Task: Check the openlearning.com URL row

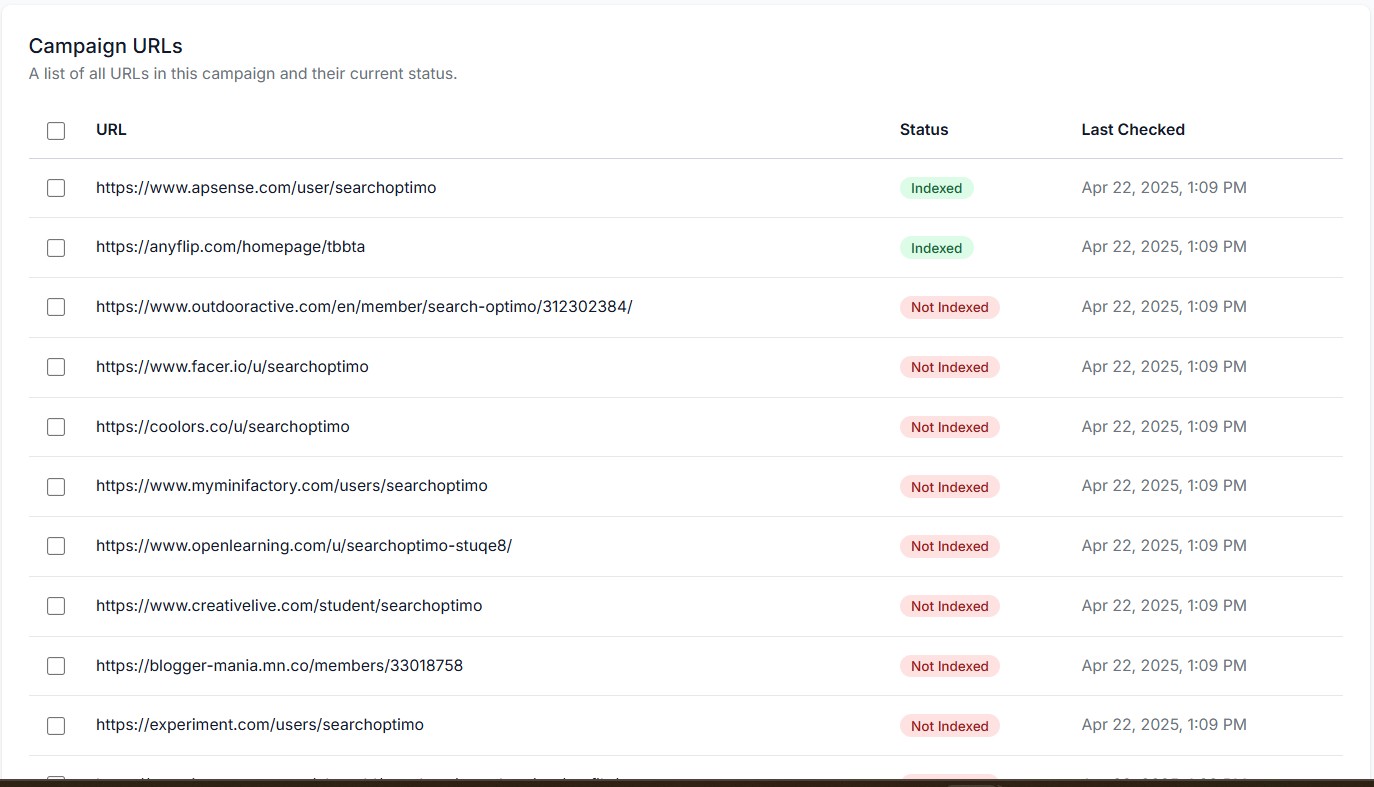Action: [x=55, y=546]
